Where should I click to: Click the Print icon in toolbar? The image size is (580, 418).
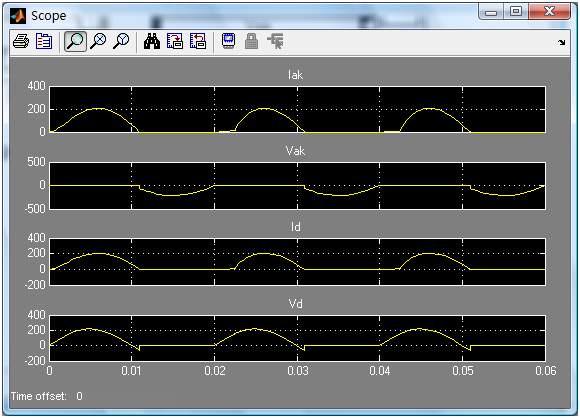click(x=21, y=41)
